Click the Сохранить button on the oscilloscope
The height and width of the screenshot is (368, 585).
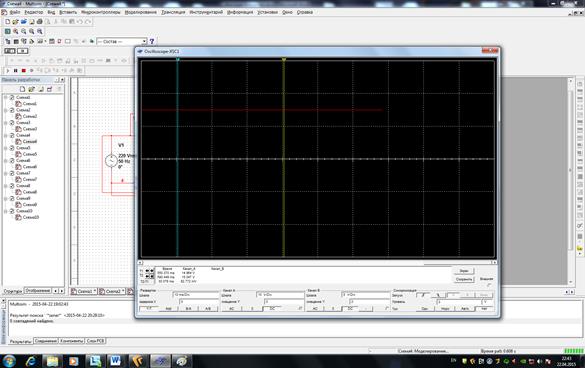point(464,279)
